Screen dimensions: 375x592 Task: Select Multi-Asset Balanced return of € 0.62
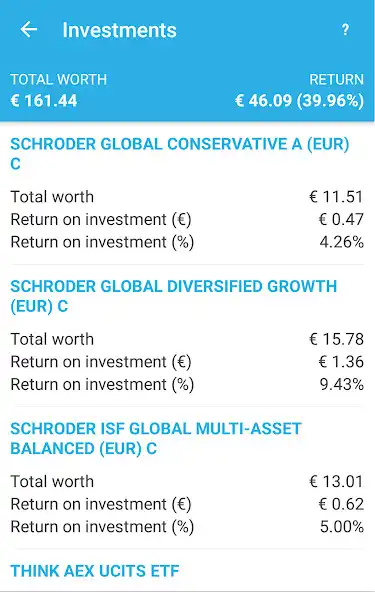coord(187,504)
